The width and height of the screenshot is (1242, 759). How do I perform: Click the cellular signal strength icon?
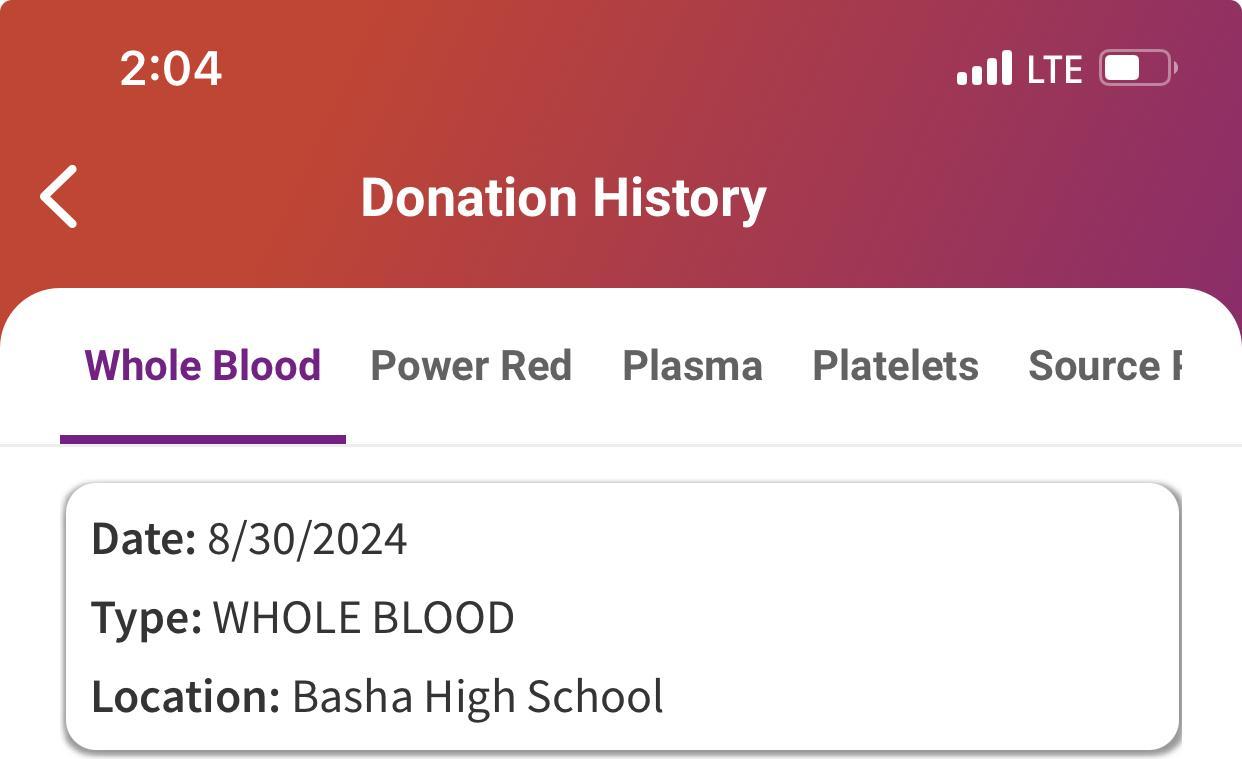[984, 69]
